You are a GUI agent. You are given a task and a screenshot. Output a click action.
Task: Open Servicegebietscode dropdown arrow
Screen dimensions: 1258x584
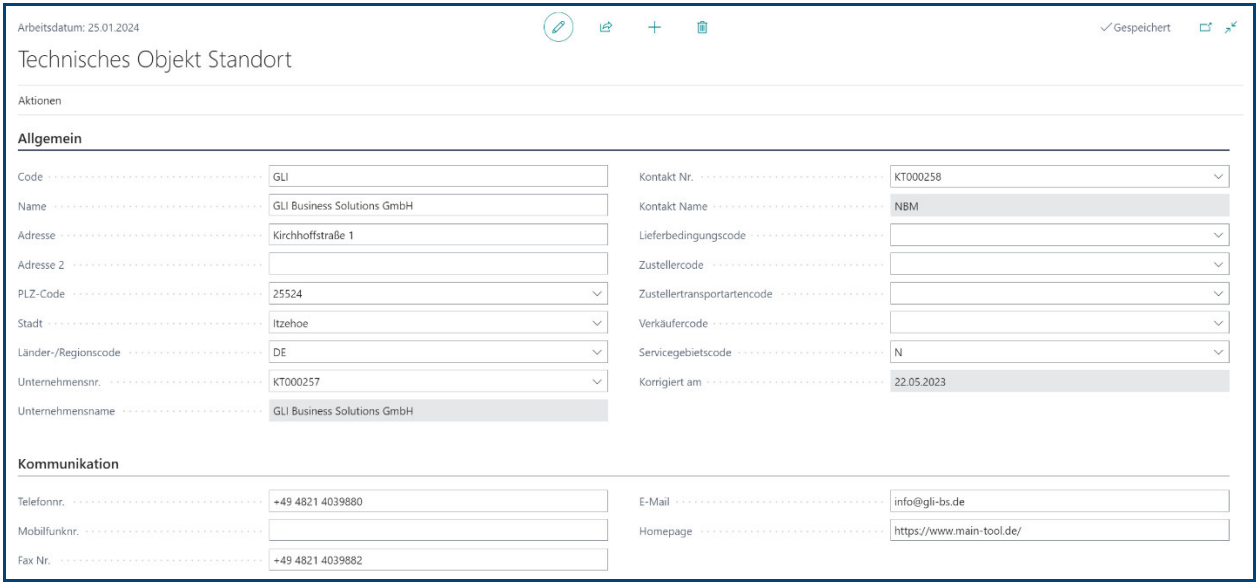pos(1218,352)
